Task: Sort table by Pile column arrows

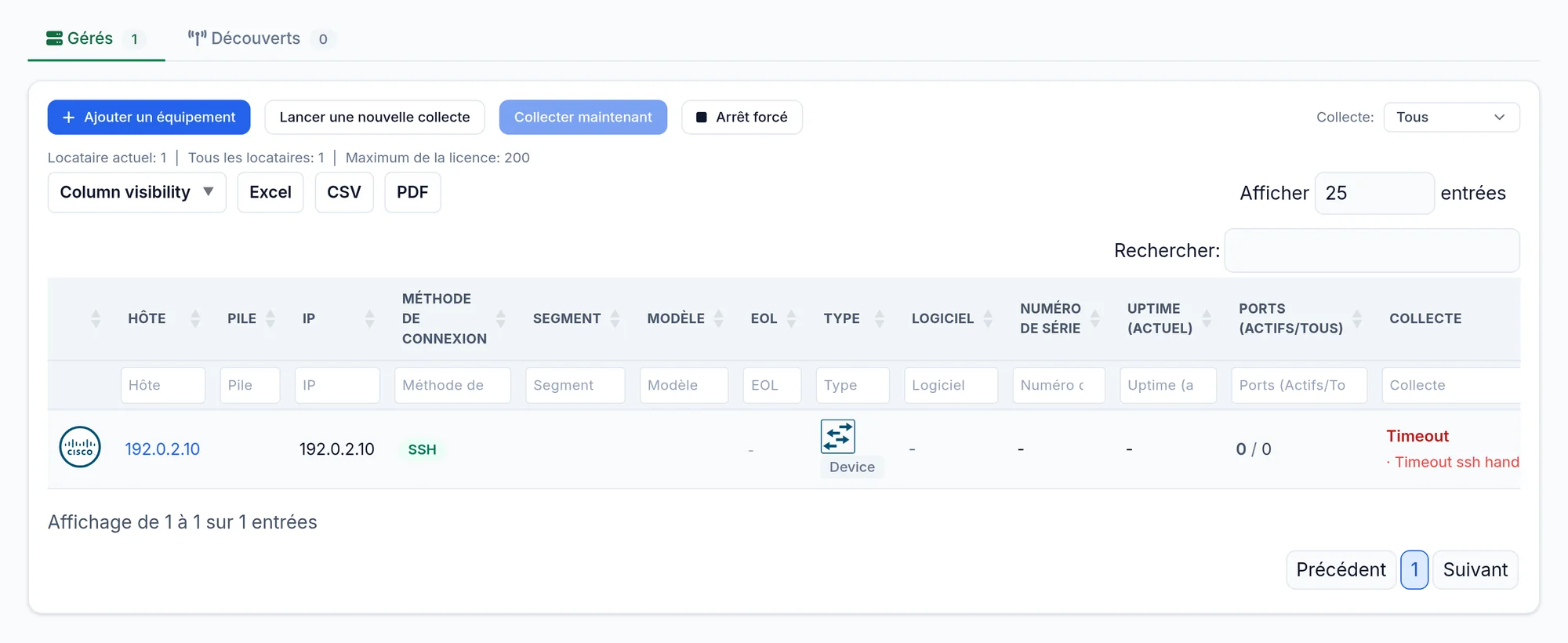Action: 270,318
